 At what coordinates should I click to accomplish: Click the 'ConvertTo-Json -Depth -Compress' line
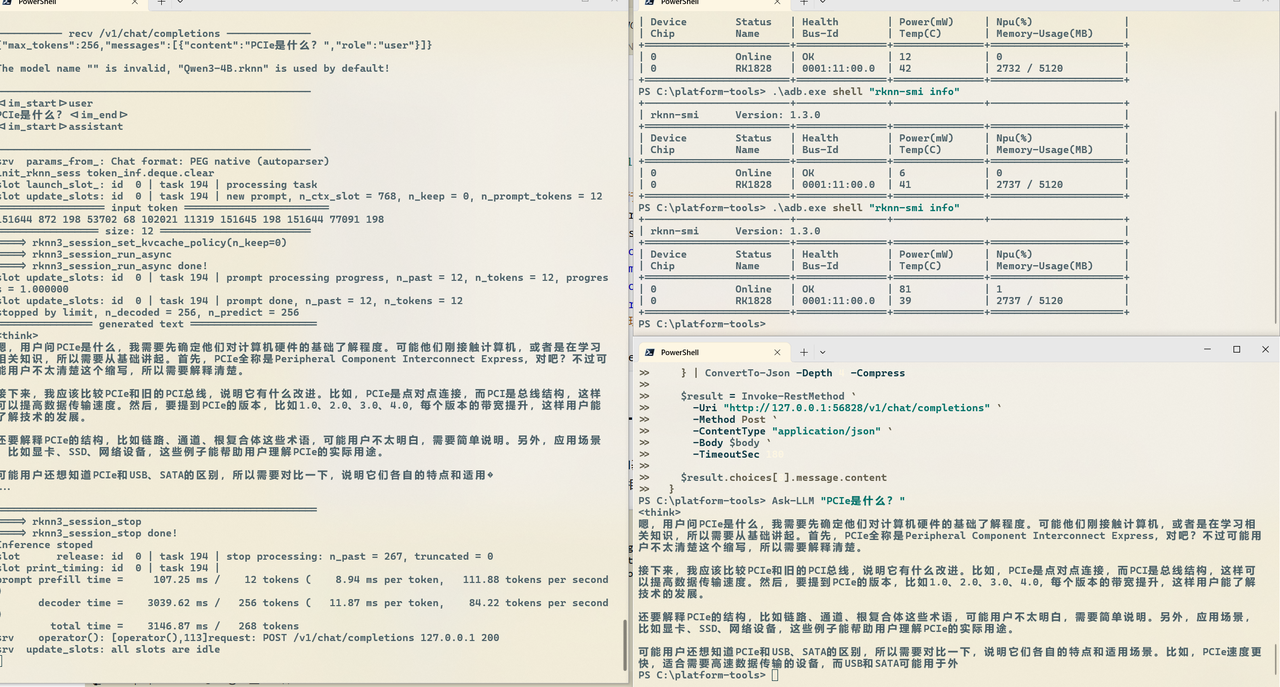tap(792, 373)
